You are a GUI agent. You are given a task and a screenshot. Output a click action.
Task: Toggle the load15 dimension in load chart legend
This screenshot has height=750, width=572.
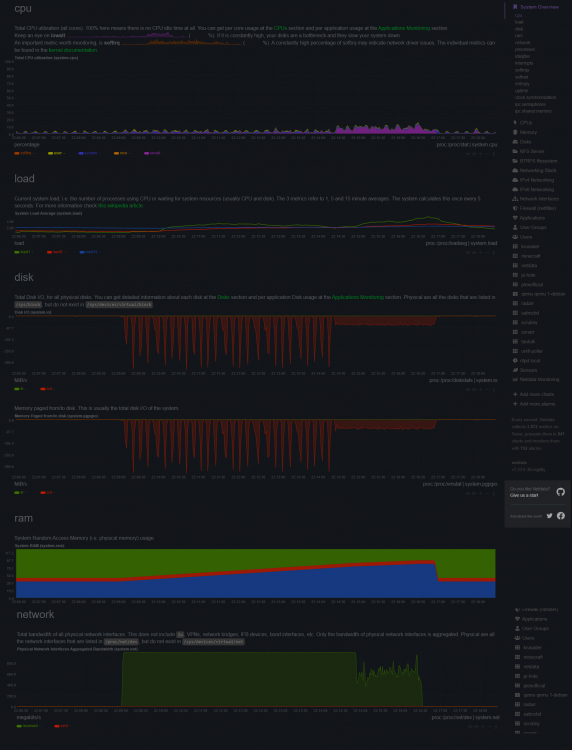(x=91, y=252)
